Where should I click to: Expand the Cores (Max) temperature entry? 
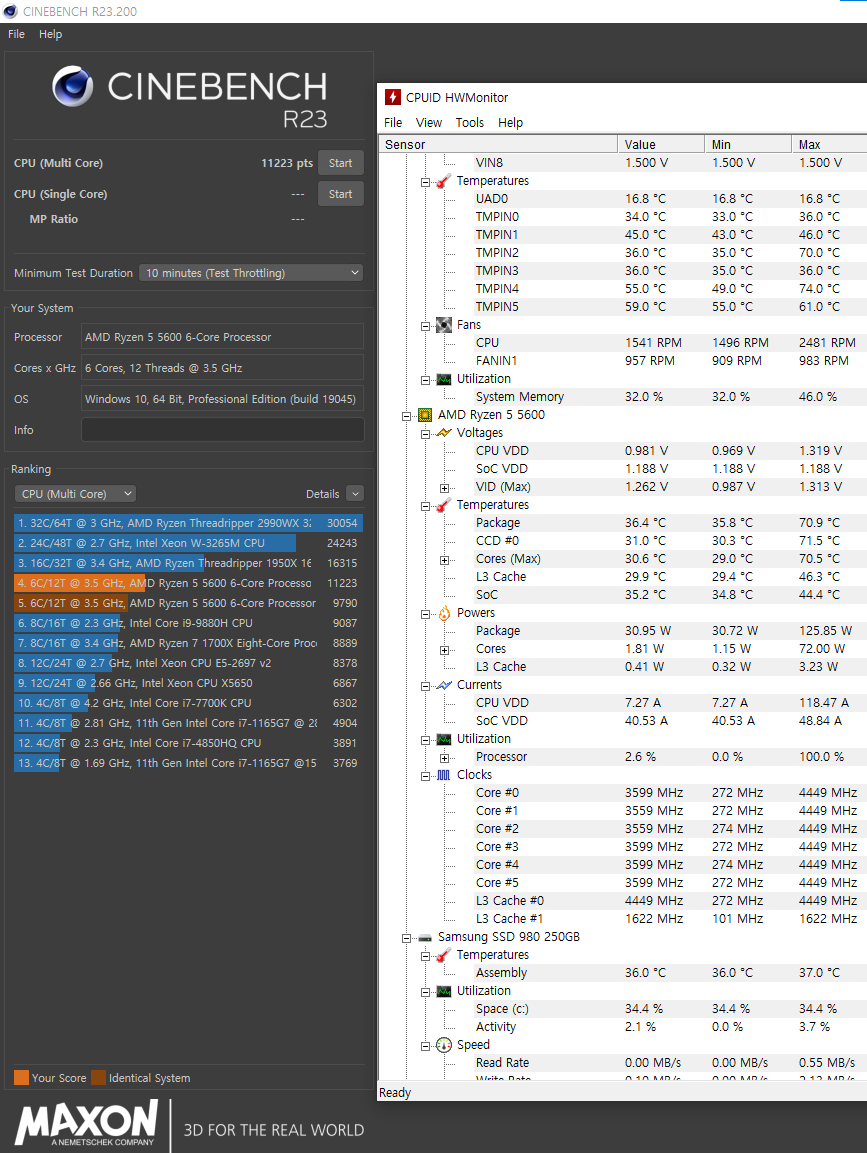[444, 560]
